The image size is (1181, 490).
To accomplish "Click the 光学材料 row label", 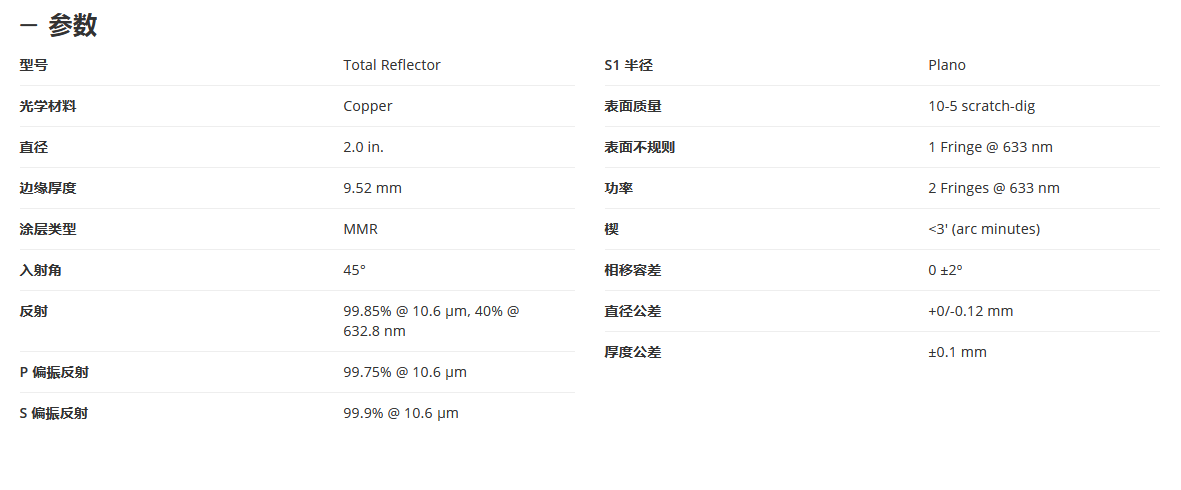I will pyautogui.click(x=47, y=106).
